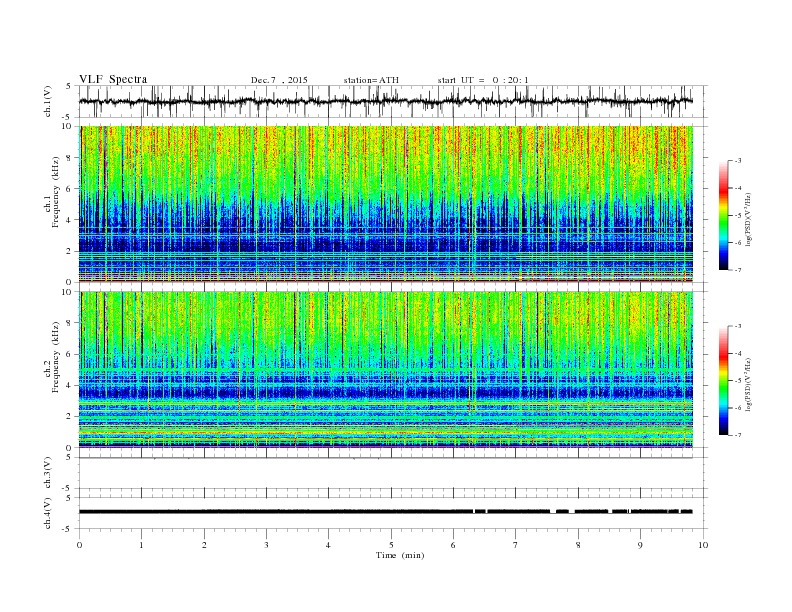
Task: Click the "6" kHz tick of the ch.2 spectrogram
Action: pos(70,354)
